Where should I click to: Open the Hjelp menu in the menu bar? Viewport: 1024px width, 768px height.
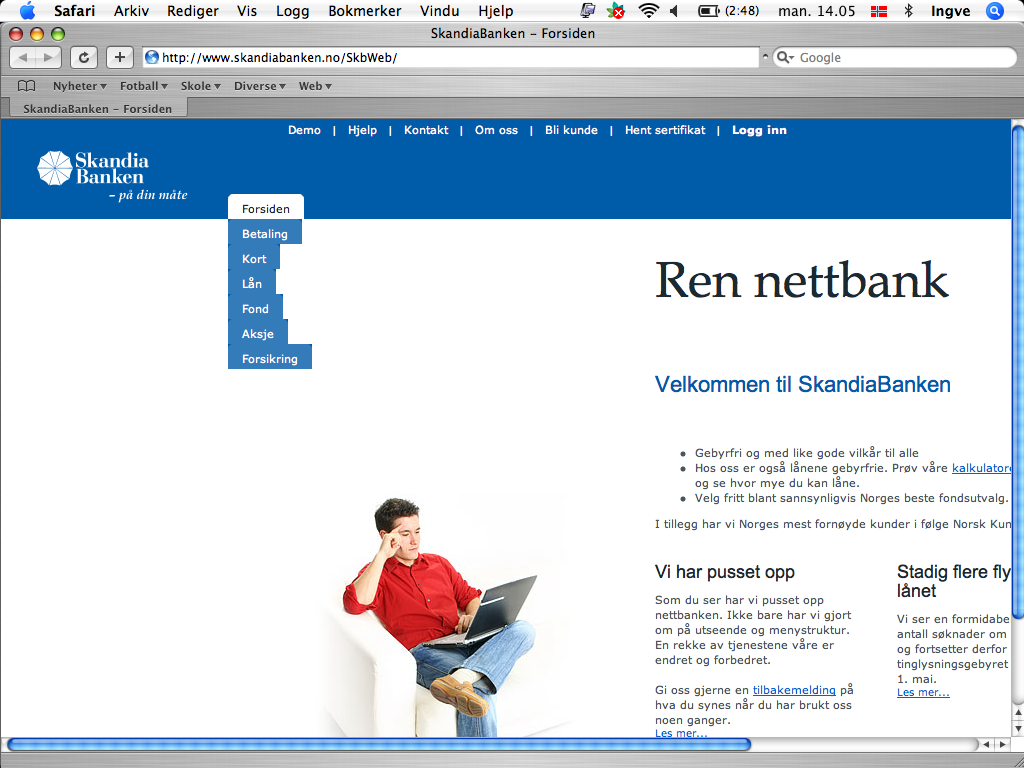coord(496,10)
